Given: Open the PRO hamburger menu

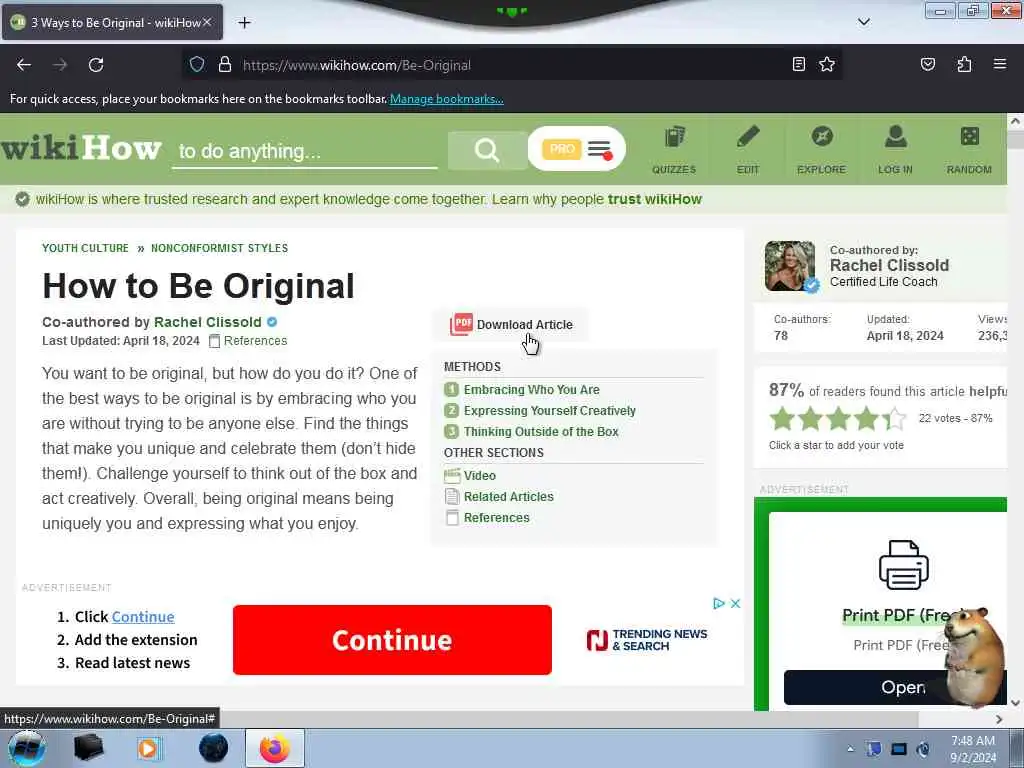Looking at the screenshot, I should tap(599, 150).
